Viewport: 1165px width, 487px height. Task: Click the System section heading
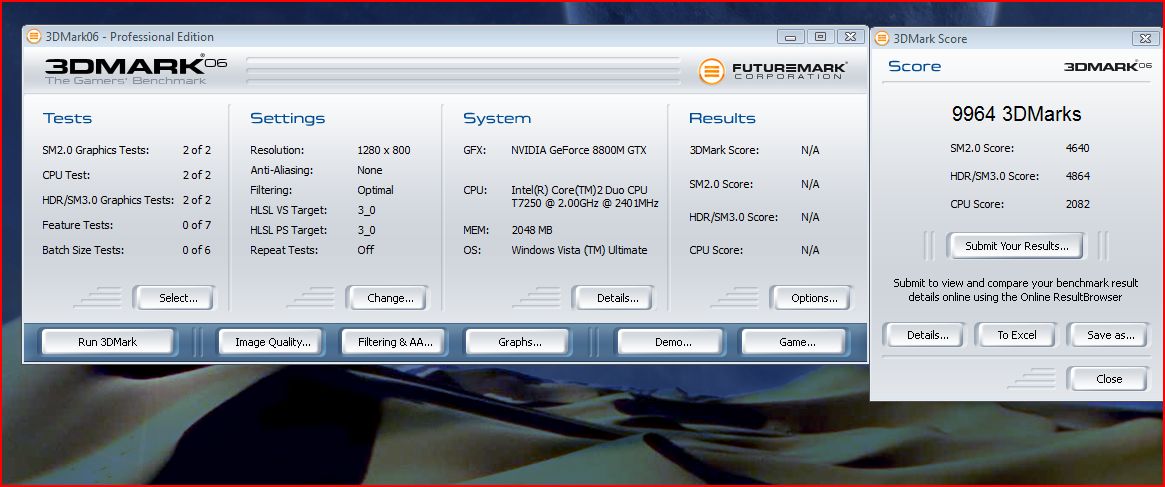497,118
